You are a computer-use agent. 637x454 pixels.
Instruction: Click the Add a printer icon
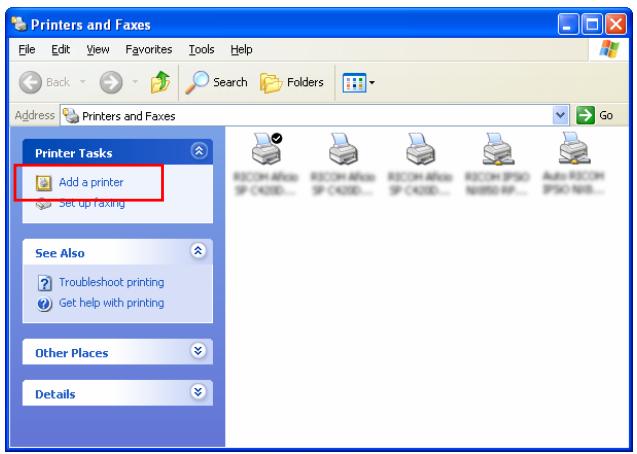coord(43,183)
